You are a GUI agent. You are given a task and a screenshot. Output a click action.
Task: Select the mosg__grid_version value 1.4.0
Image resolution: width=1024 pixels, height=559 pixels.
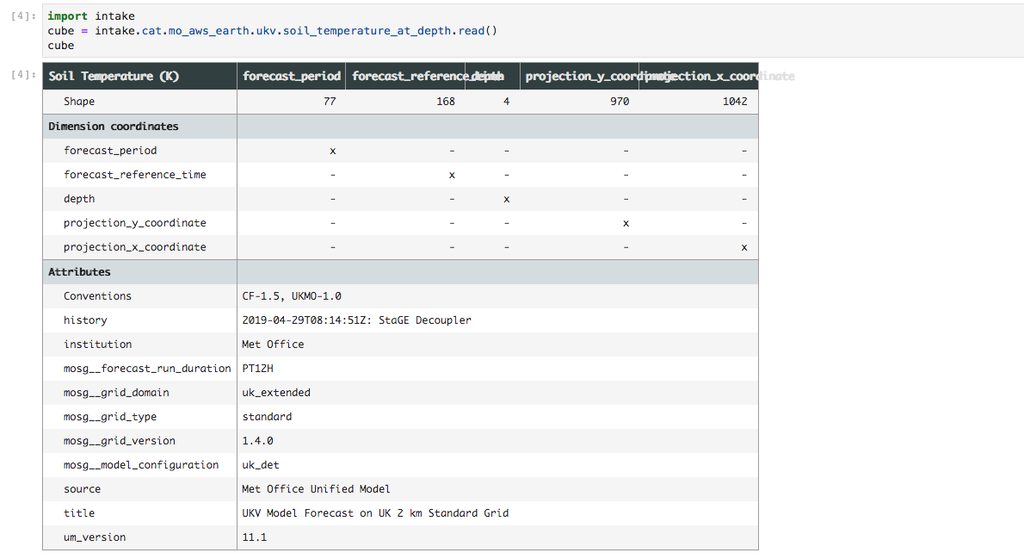click(258, 441)
